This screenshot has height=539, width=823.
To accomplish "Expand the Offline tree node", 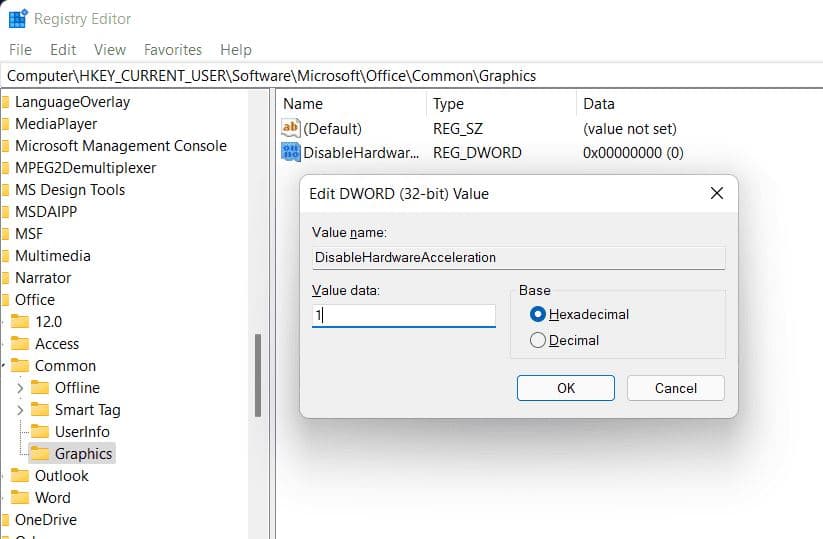I will tap(20, 388).
